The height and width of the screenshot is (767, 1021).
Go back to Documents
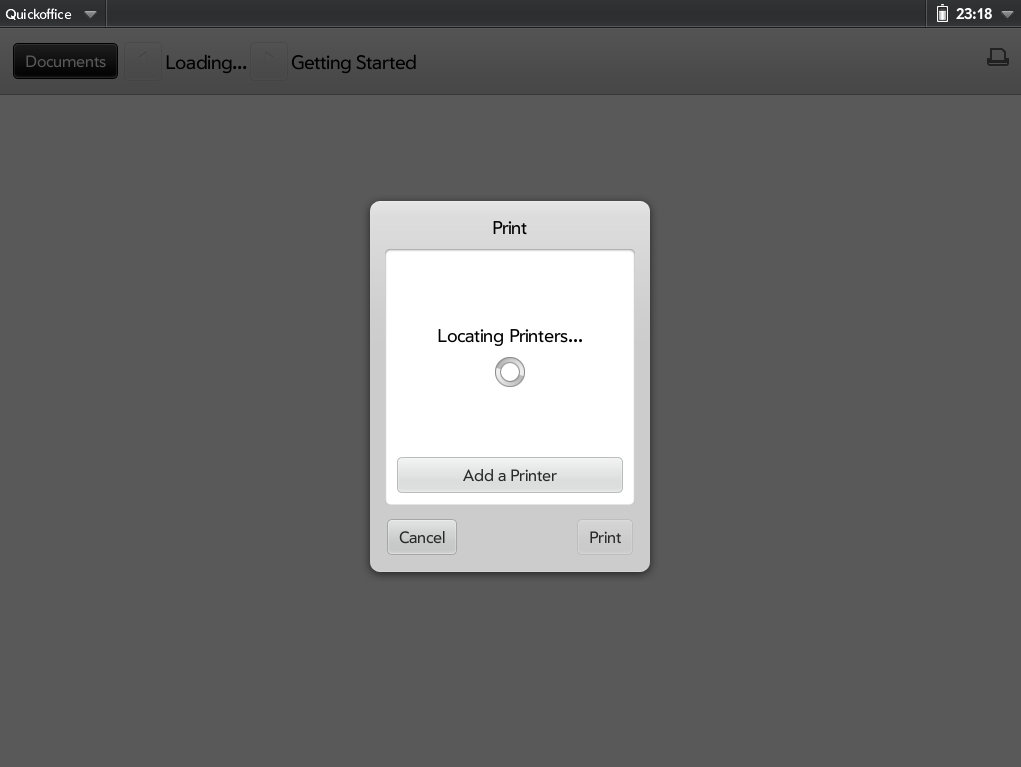(65, 61)
